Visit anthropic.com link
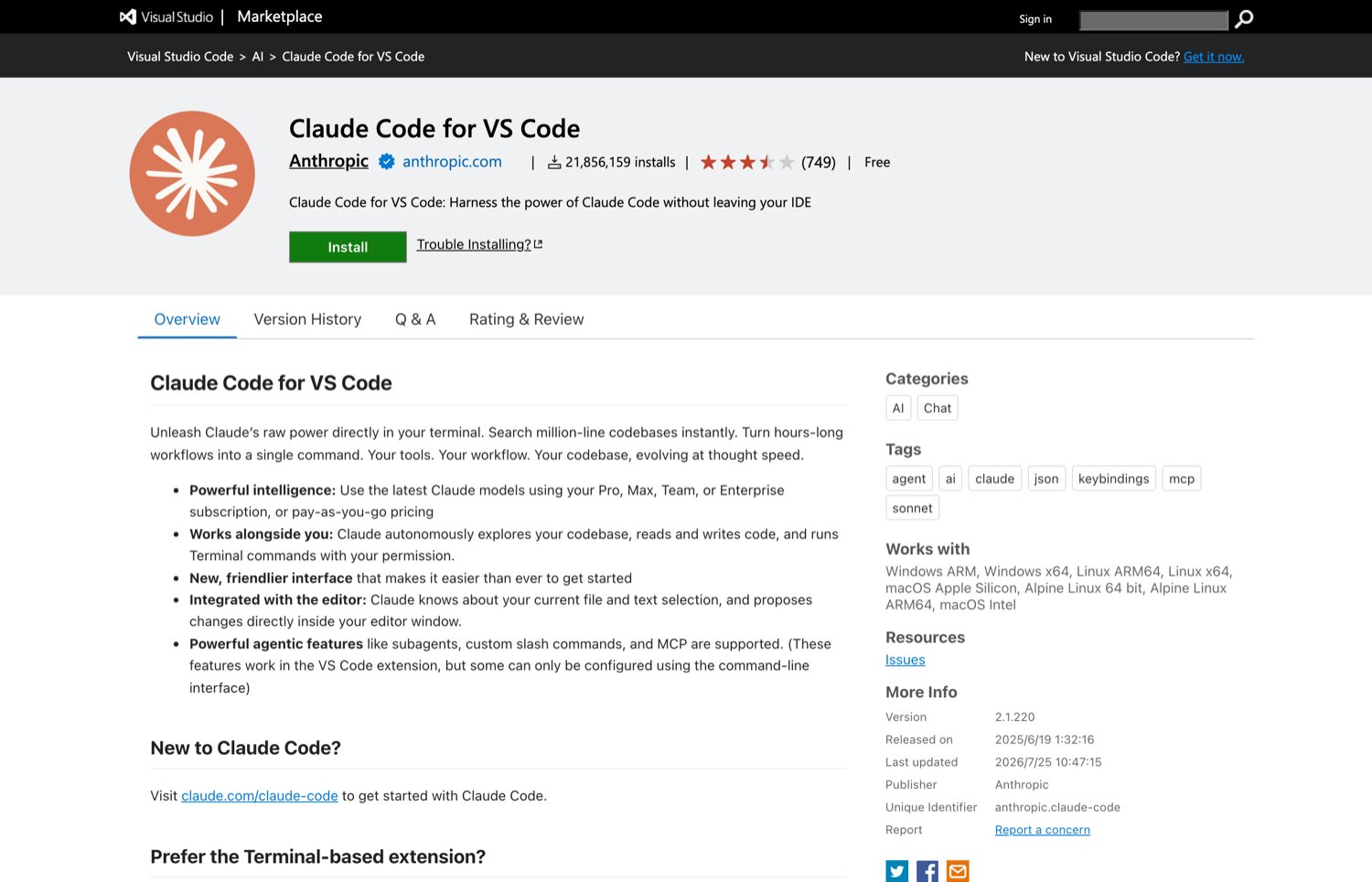The image size is (1372, 882). 452,162
